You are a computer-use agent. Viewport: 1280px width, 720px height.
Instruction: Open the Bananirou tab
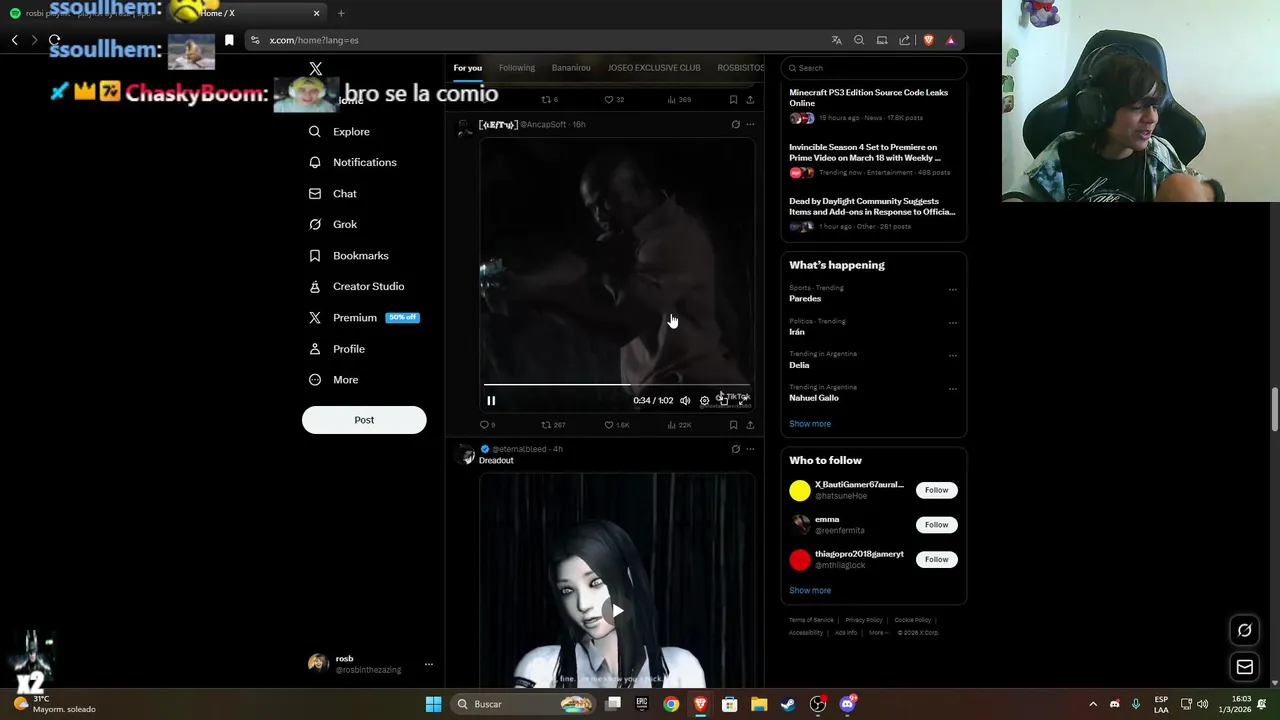pos(571,68)
